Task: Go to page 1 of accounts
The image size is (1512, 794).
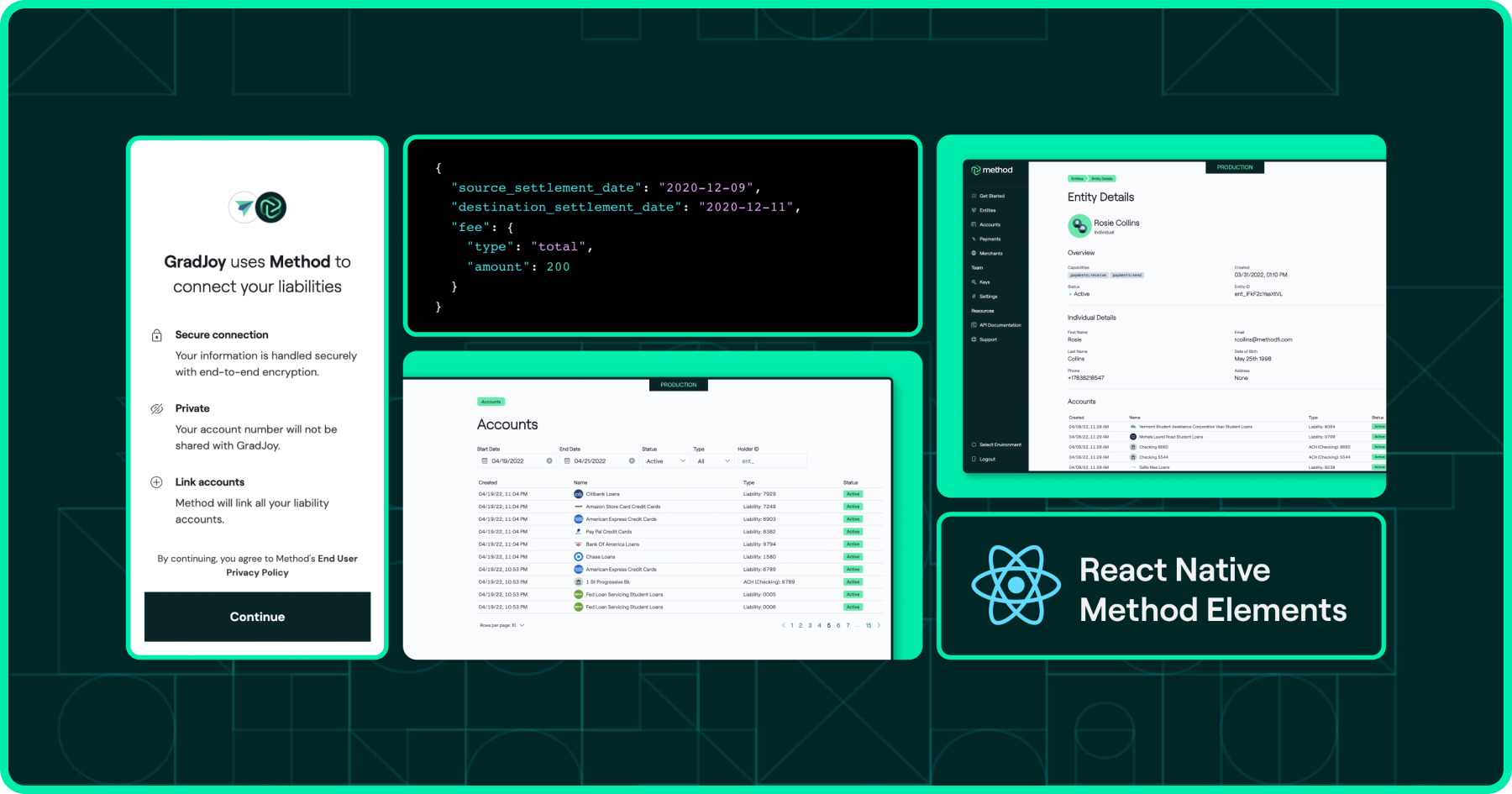Action: (x=791, y=626)
